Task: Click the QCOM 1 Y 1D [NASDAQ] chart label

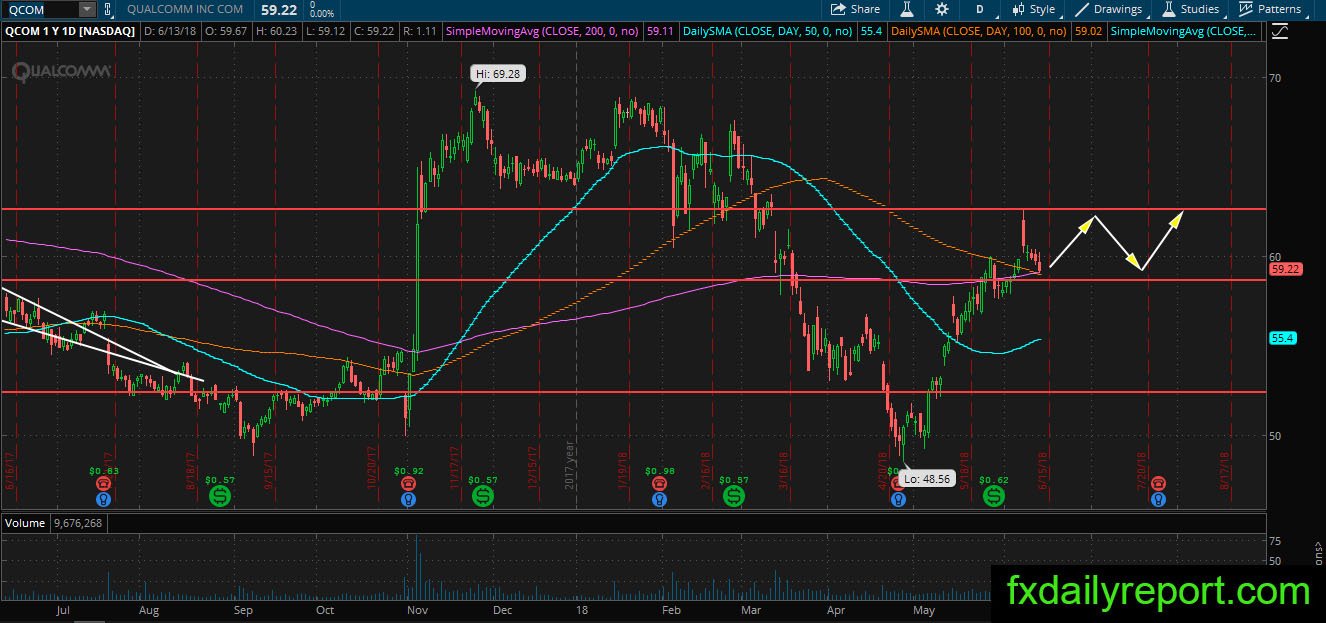Action: [71, 31]
